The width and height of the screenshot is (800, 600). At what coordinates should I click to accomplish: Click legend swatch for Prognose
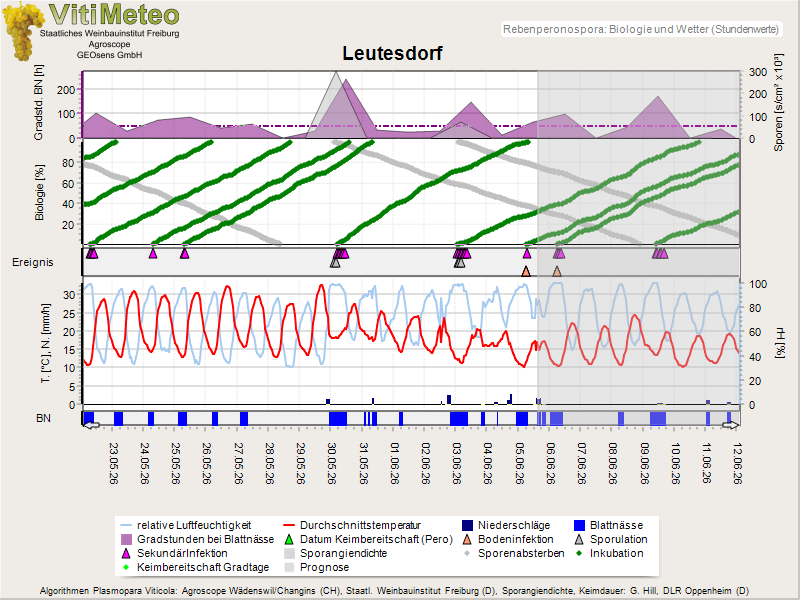(289, 567)
